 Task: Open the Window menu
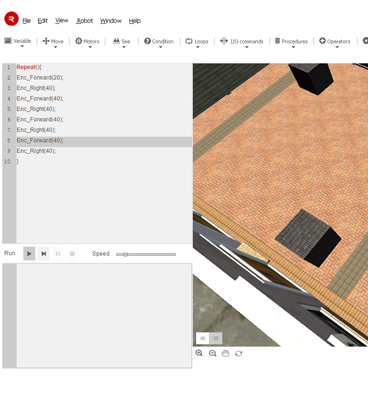point(111,21)
